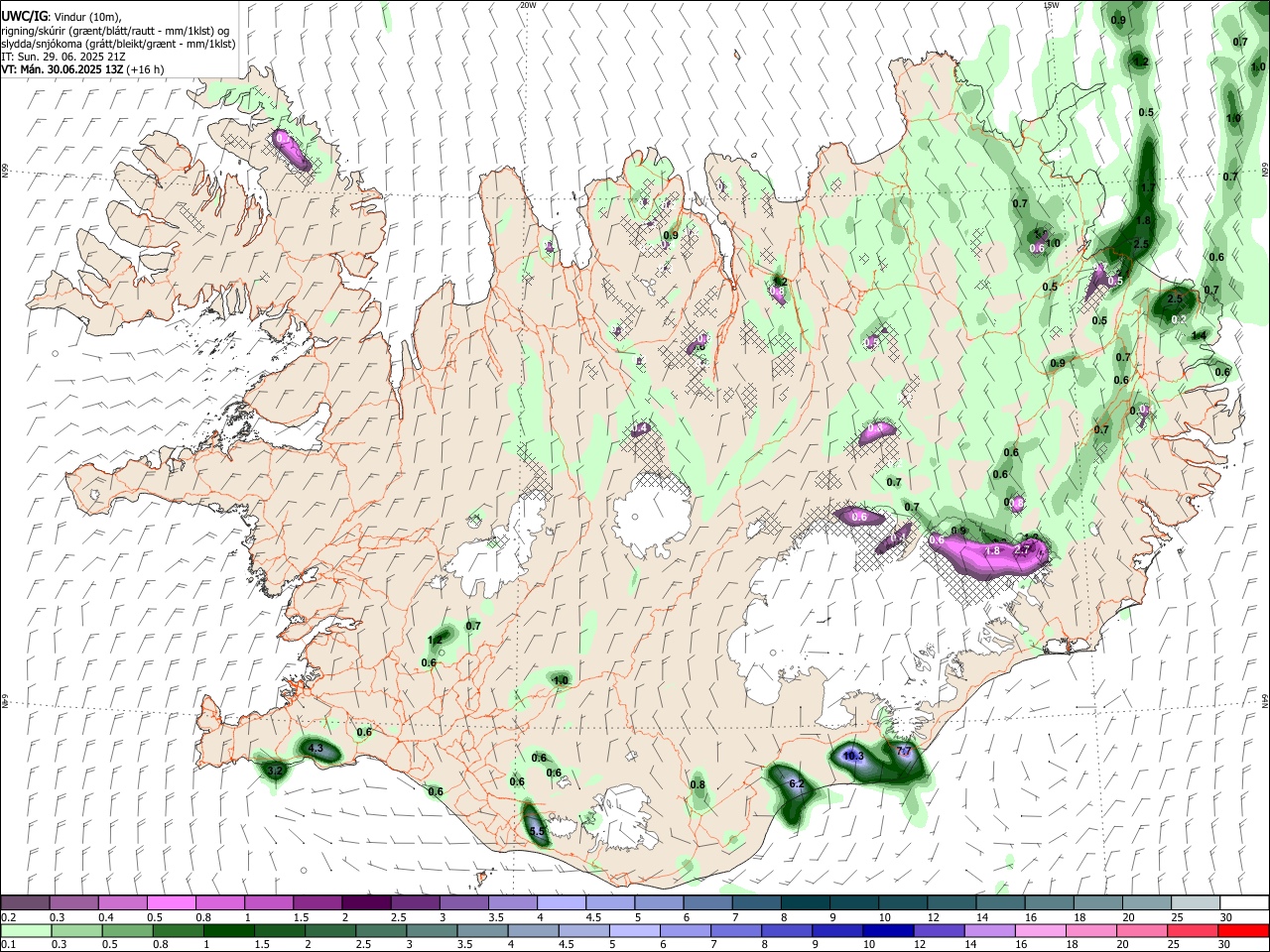Click the 6.2 rainfall value
Image resolution: width=1270 pixels, height=952 pixels.
(x=796, y=783)
